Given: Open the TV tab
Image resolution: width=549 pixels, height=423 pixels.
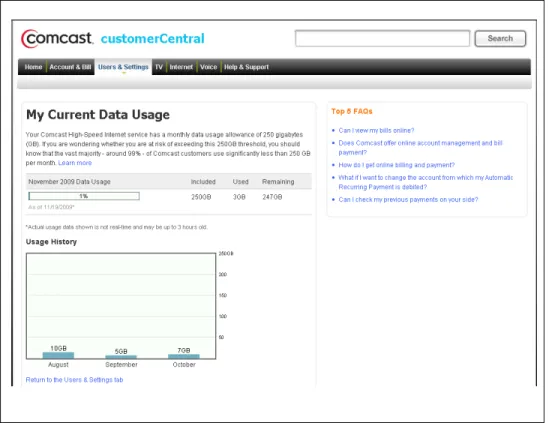Looking at the screenshot, I should pos(159,67).
